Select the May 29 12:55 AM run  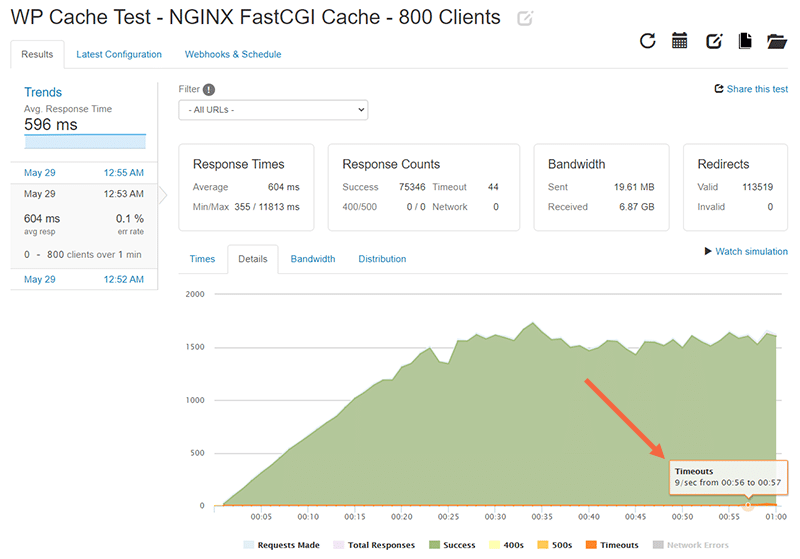[84, 172]
